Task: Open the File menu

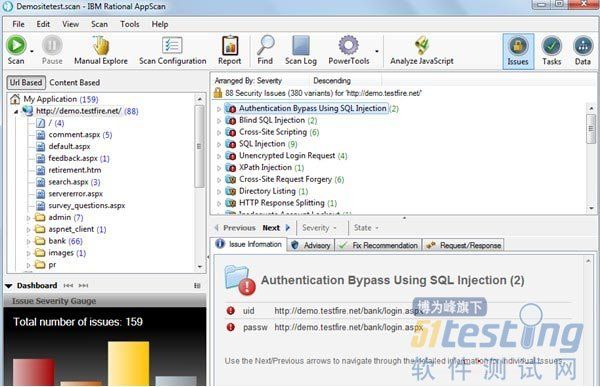Action: point(18,24)
